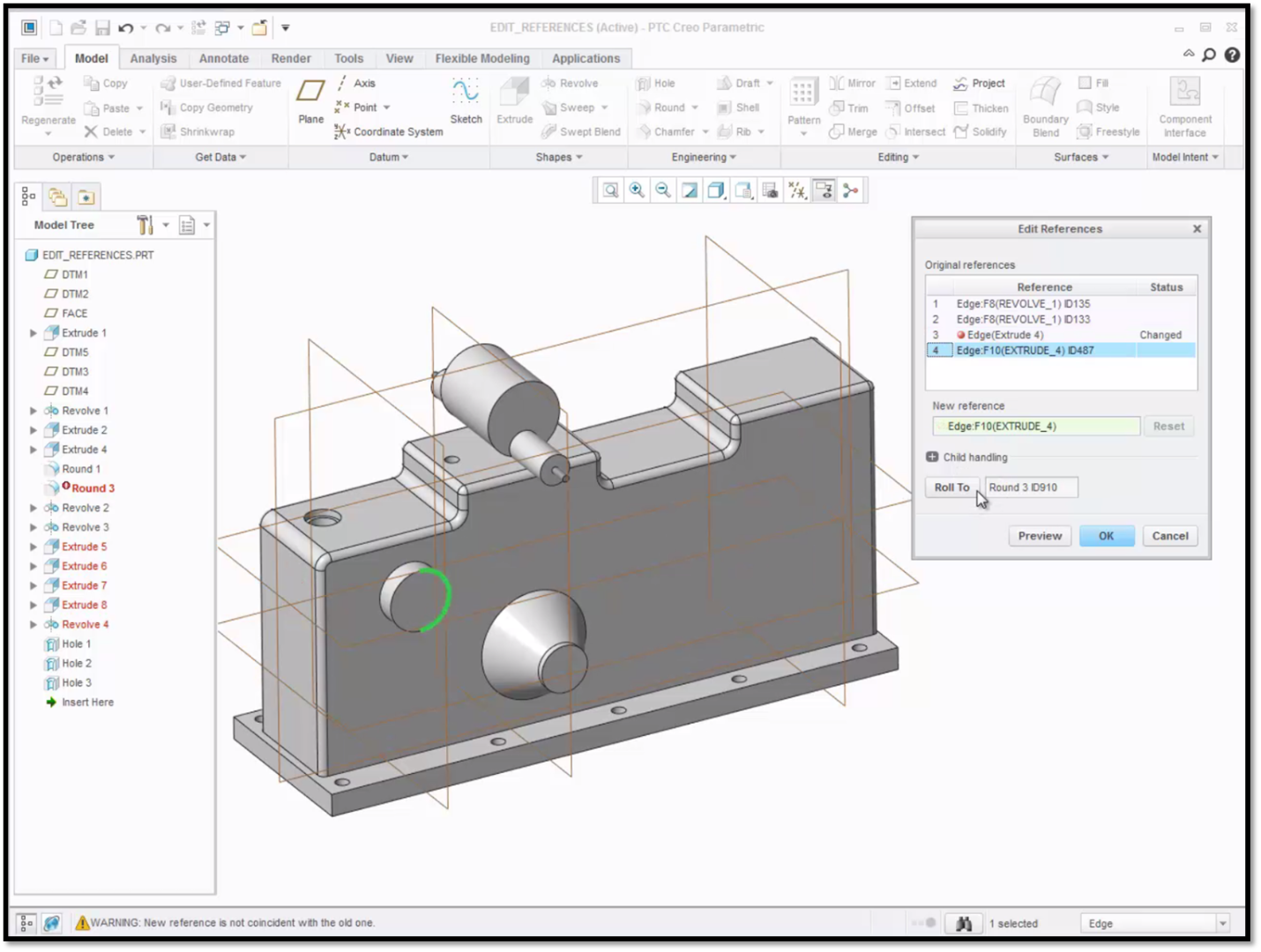
Task: Click the Revolve shape tool in ribbon
Action: (x=570, y=83)
